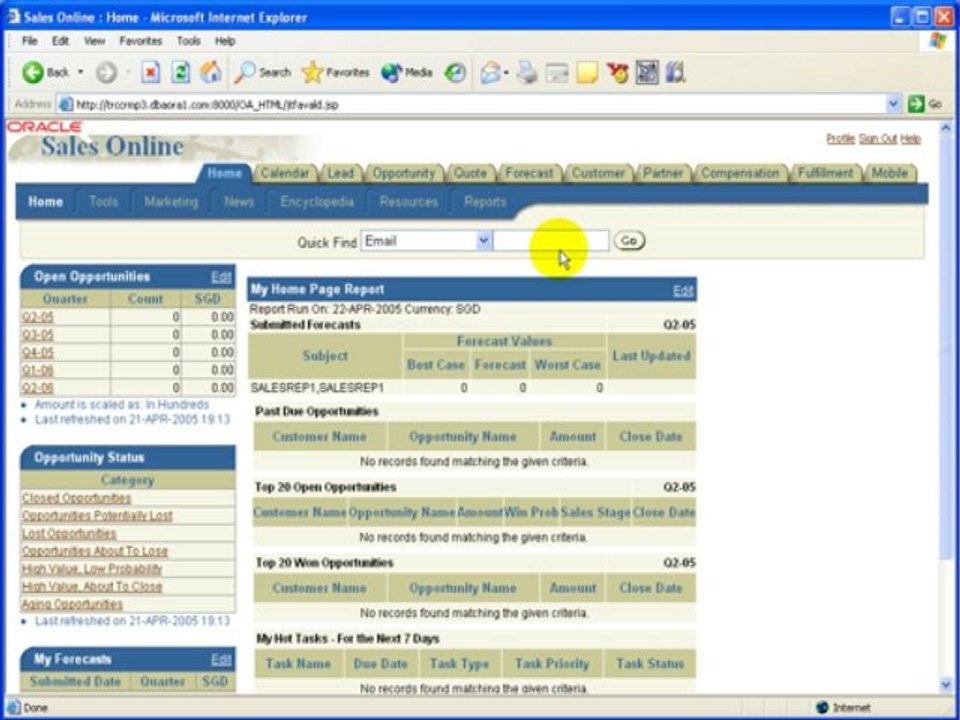This screenshot has width=960, height=720.
Task: Open the File menu
Action: point(29,41)
